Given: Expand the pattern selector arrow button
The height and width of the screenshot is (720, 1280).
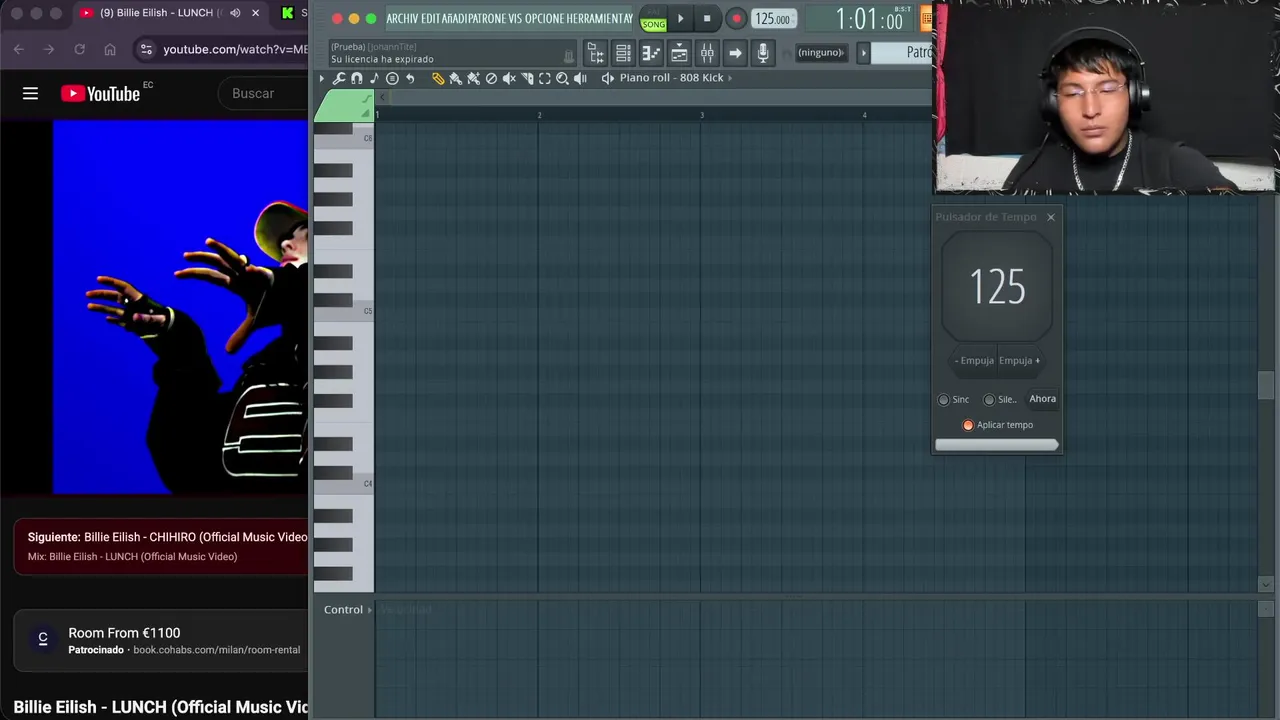Looking at the screenshot, I should [864, 52].
